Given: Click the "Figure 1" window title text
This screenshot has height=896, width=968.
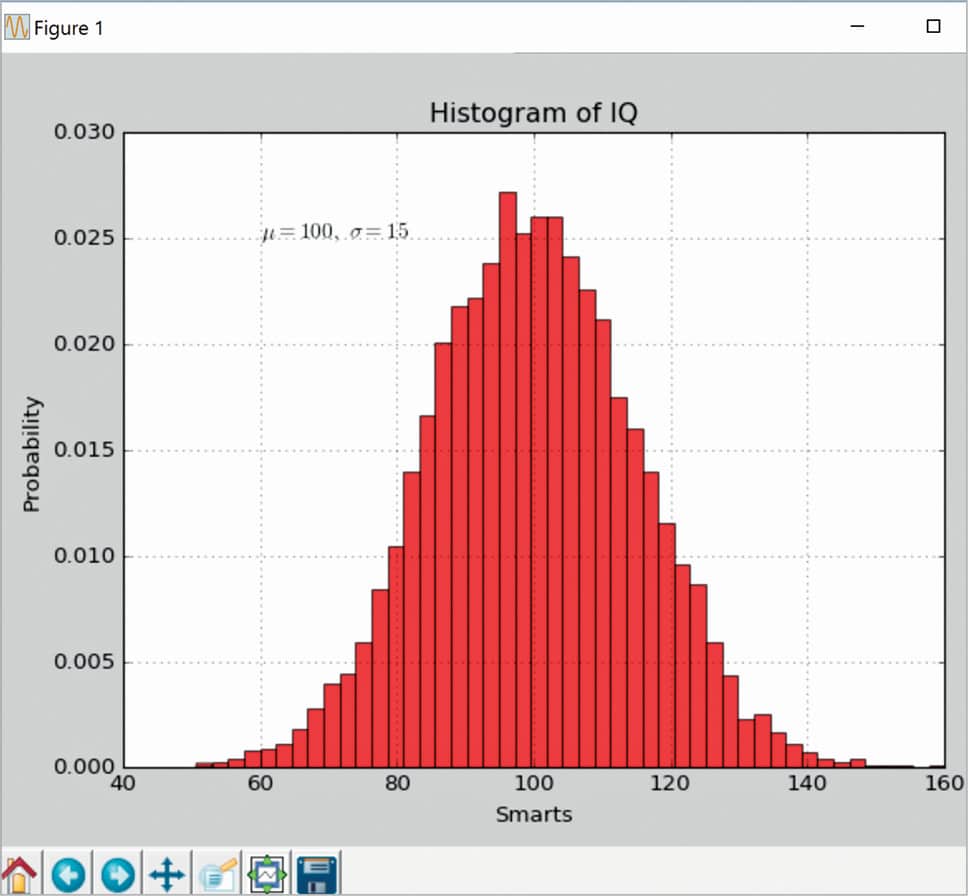Looking at the screenshot, I should (69, 28).
